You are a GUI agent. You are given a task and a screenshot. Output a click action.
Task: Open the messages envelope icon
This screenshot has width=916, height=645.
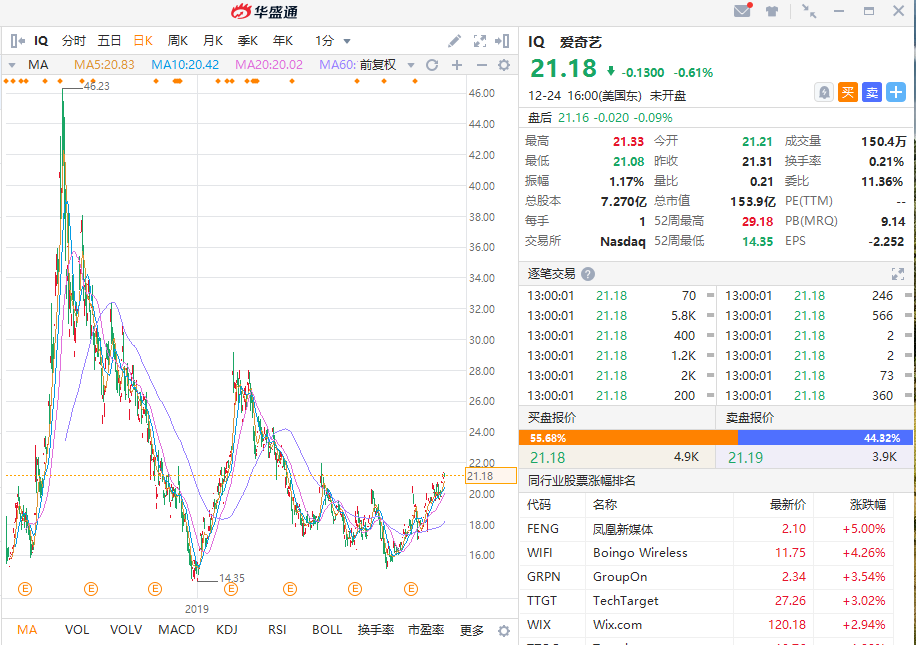pos(742,11)
